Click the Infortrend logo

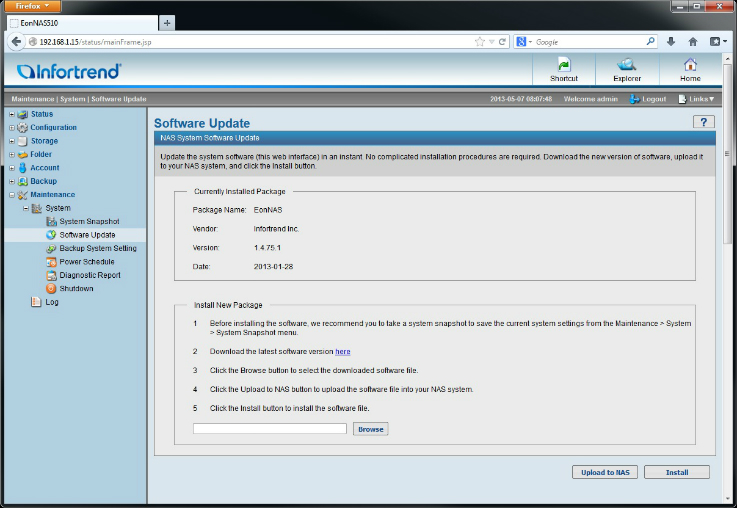69,71
